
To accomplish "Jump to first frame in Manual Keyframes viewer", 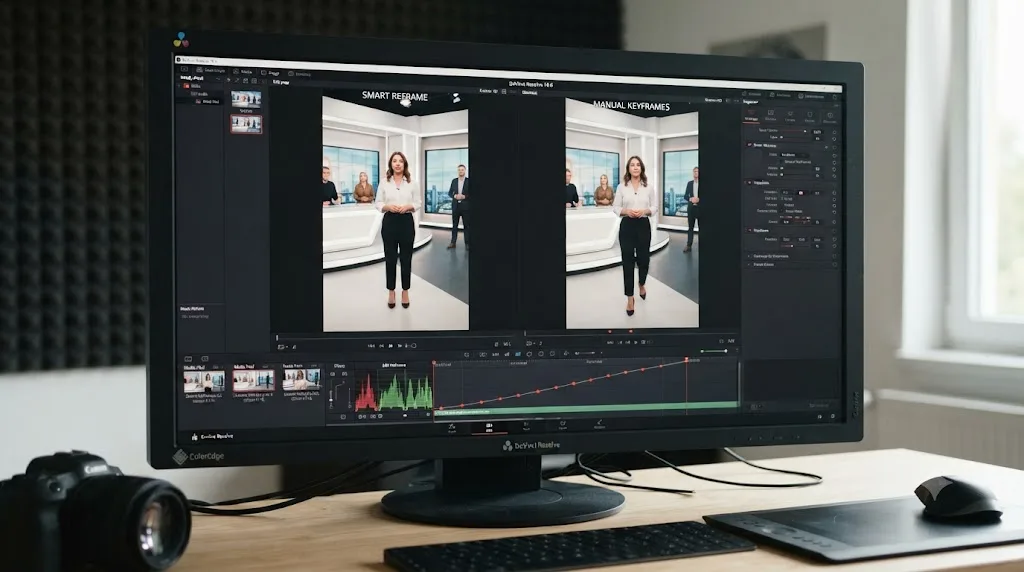I will pyautogui.click(x=611, y=342).
